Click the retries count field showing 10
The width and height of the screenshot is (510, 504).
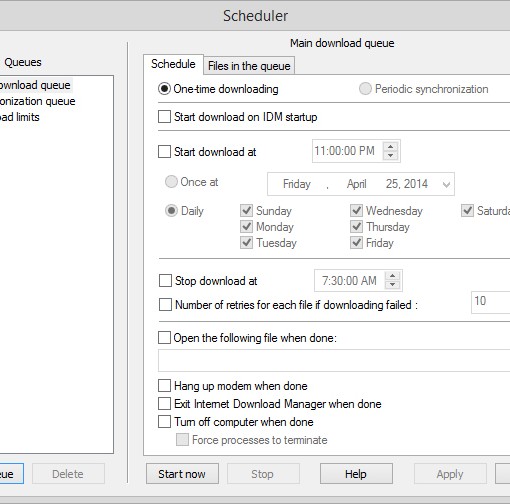click(490, 302)
